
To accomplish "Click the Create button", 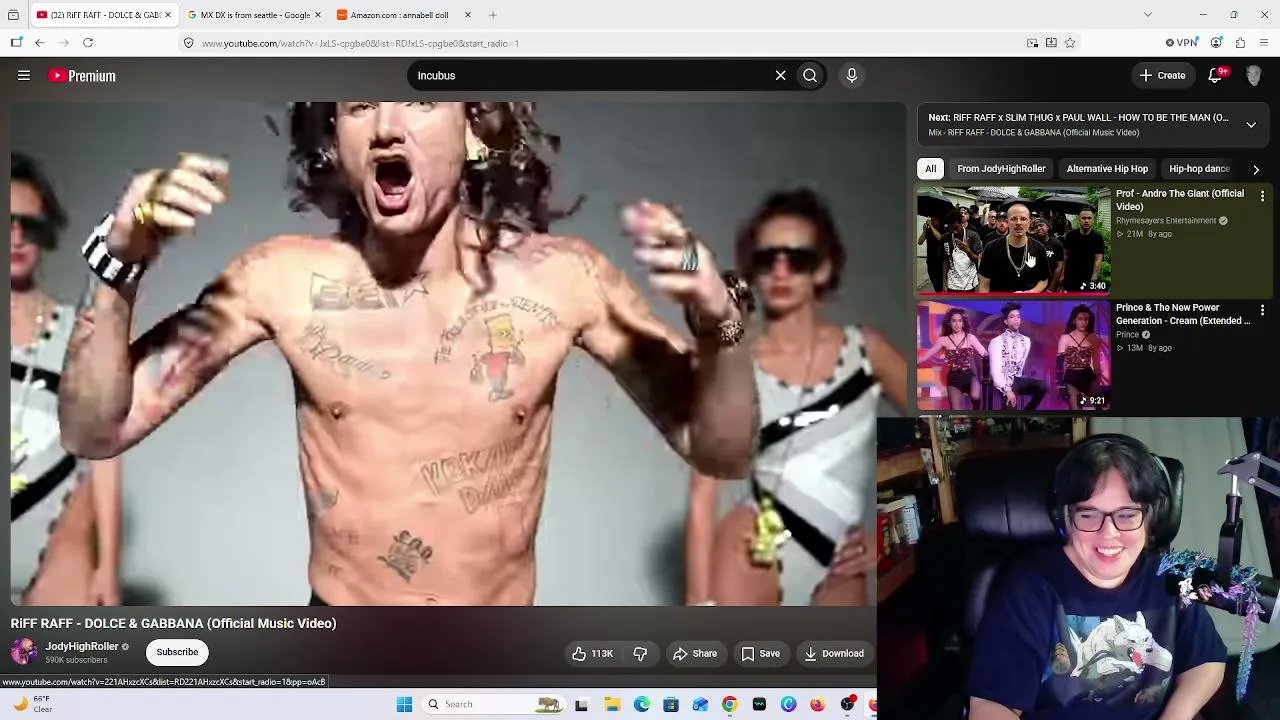I will click(1162, 75).
